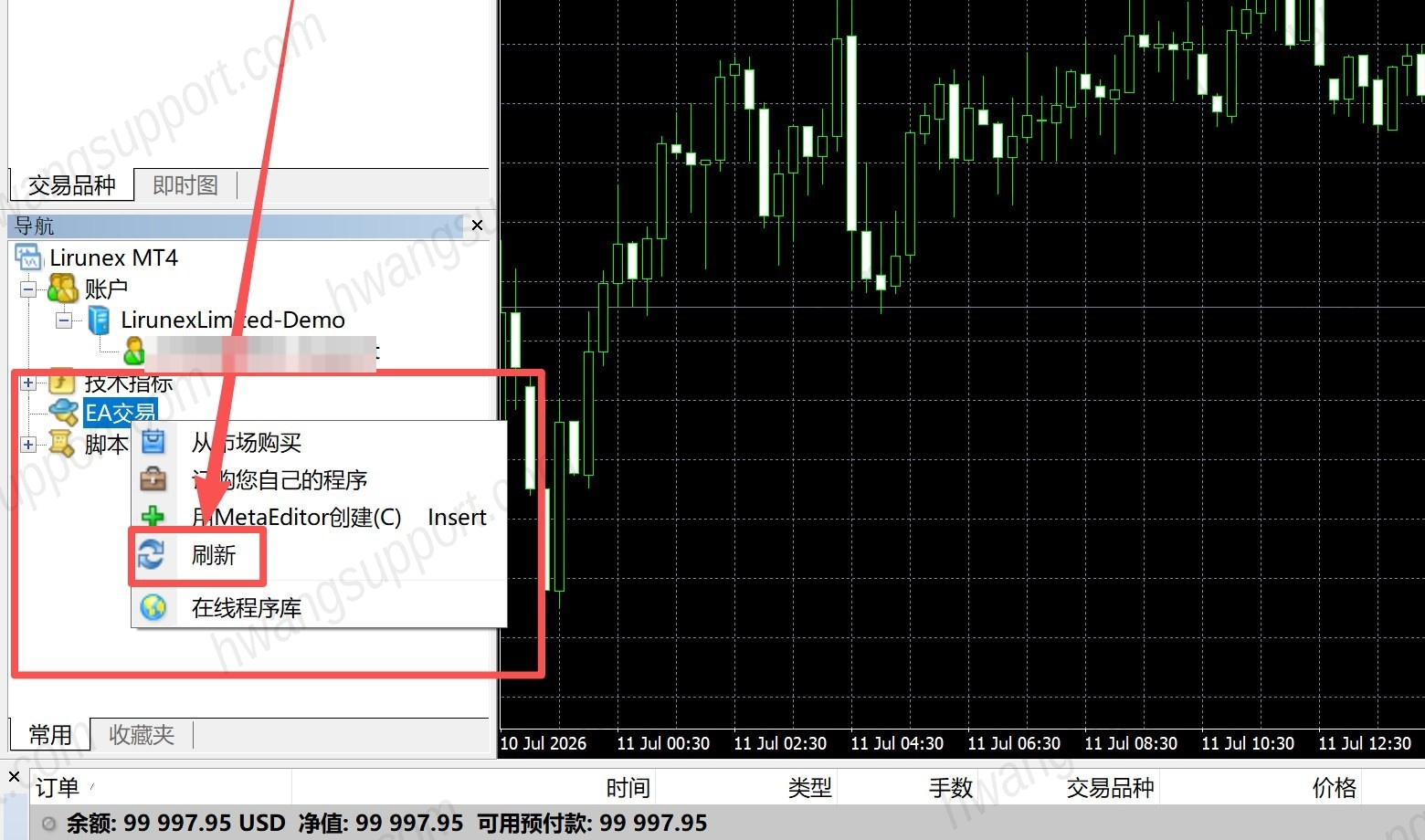Choose 从市场购买 from the context menu
The height and width of the screenshot is (840, 1425).
click(320, 443)
